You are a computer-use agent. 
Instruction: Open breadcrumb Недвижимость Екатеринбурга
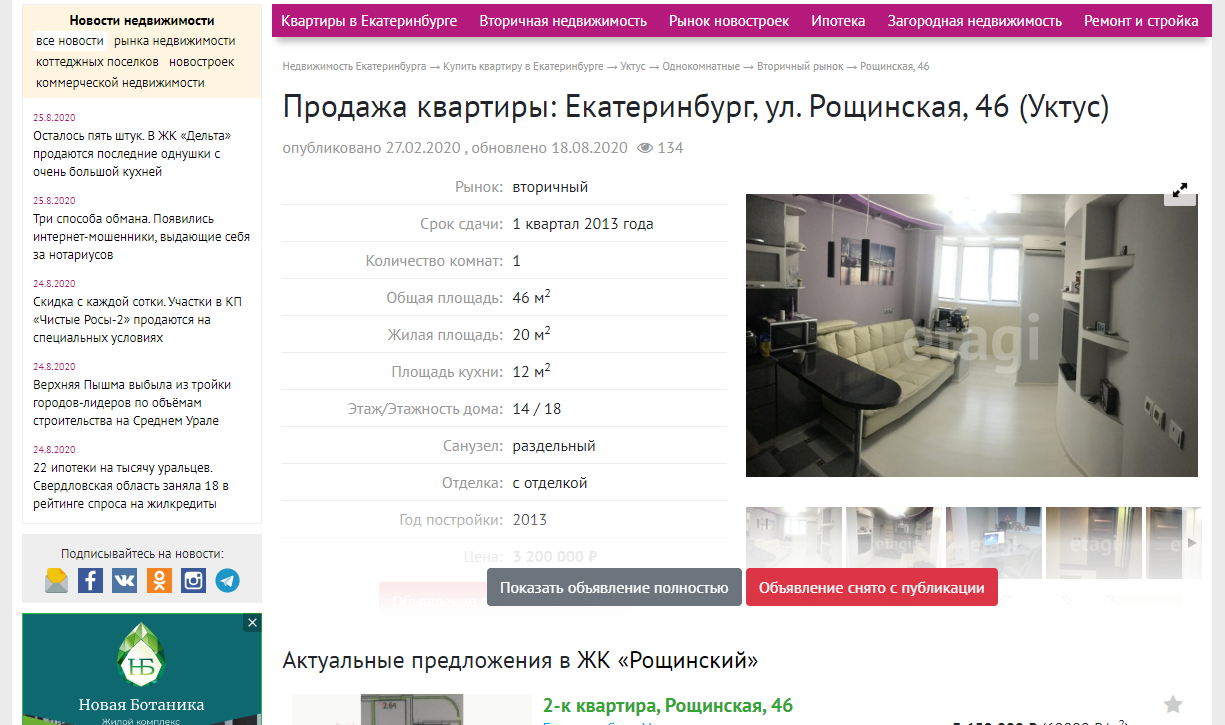tap(355, 67)
